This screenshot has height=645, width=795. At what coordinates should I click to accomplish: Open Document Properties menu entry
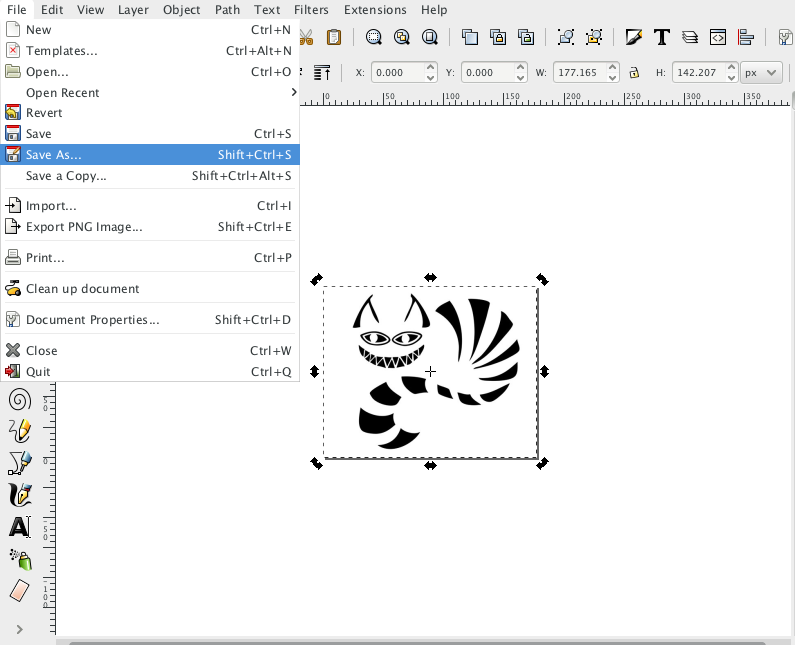[x=150, y=319]
